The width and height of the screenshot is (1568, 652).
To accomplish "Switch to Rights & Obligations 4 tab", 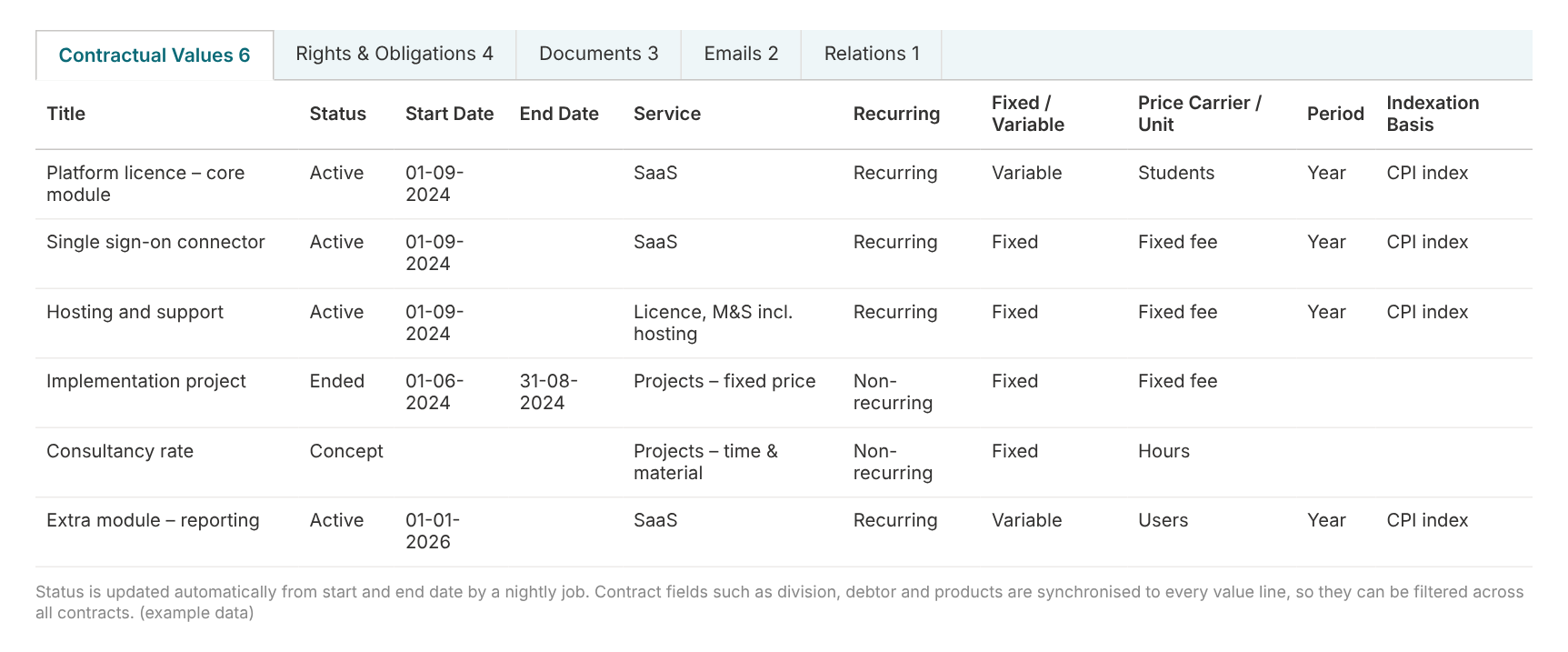I will (394, 54).
